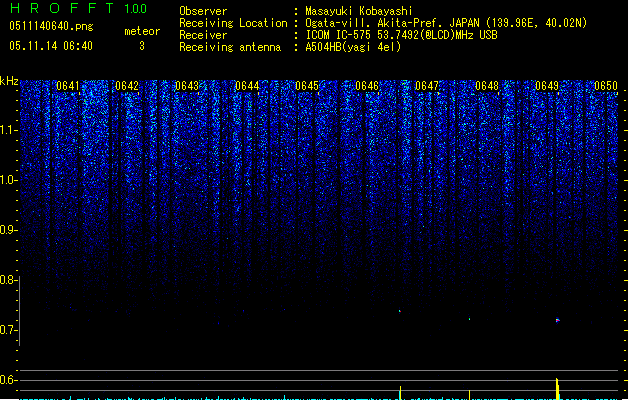Click the meteor count value 3

142,46
